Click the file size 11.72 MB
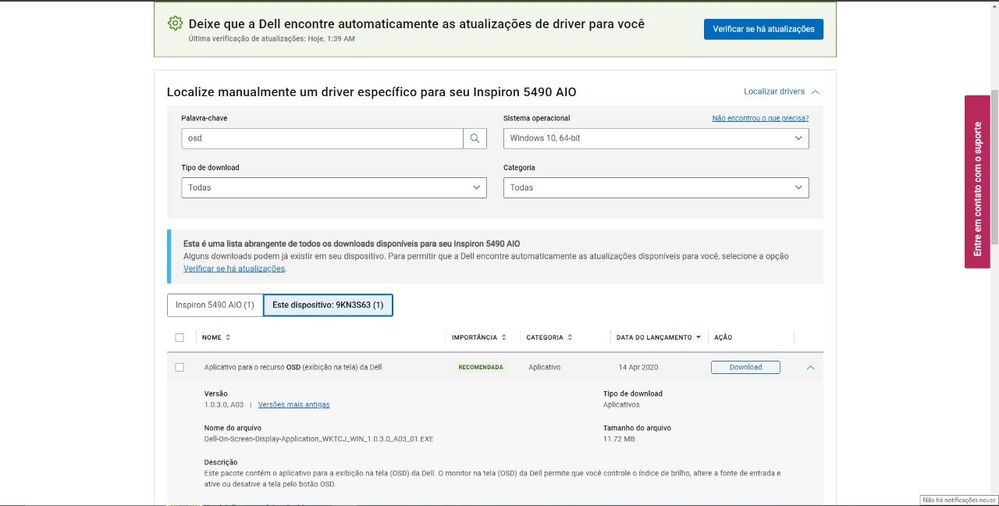 [619, 439]
